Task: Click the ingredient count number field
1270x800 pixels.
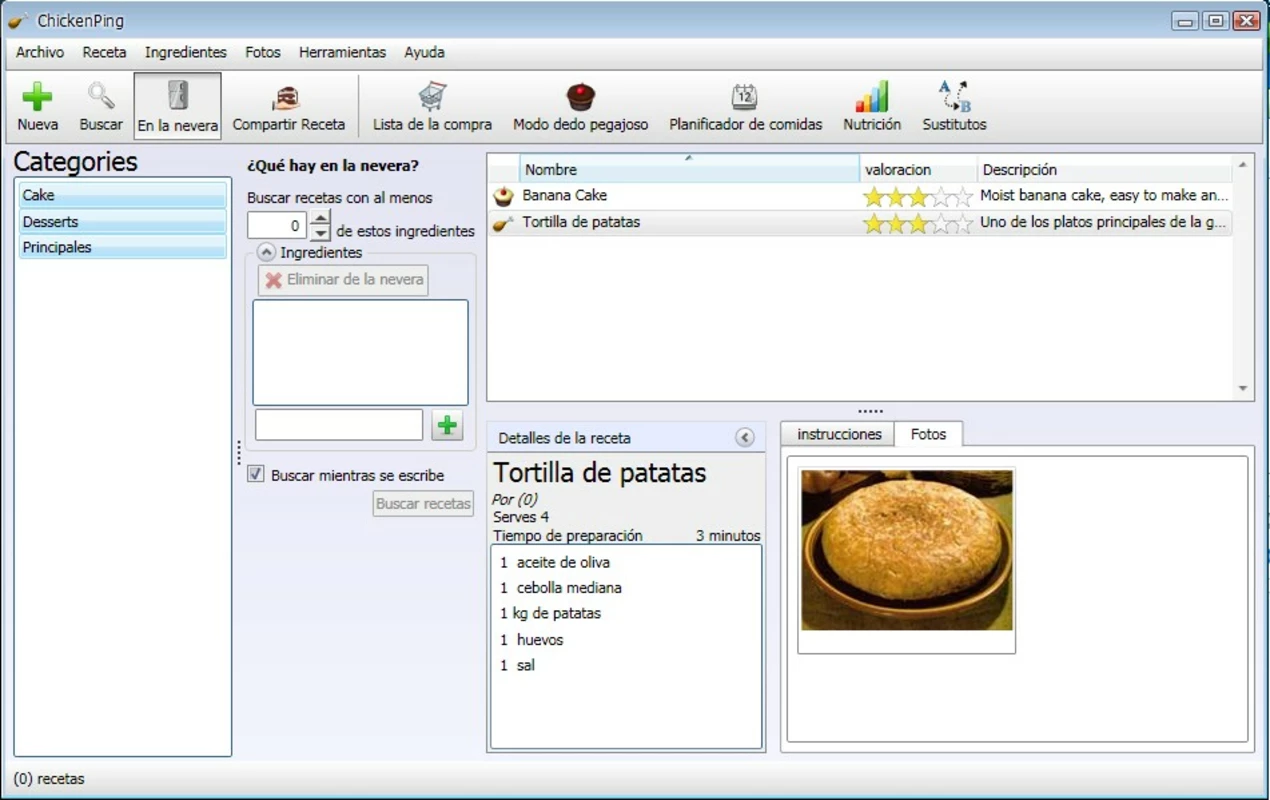Action: click(x=278, y=226)
